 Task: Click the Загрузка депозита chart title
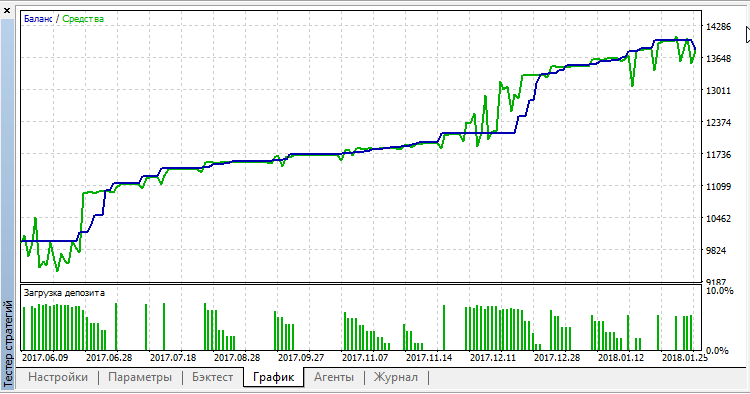coord(64,293)
